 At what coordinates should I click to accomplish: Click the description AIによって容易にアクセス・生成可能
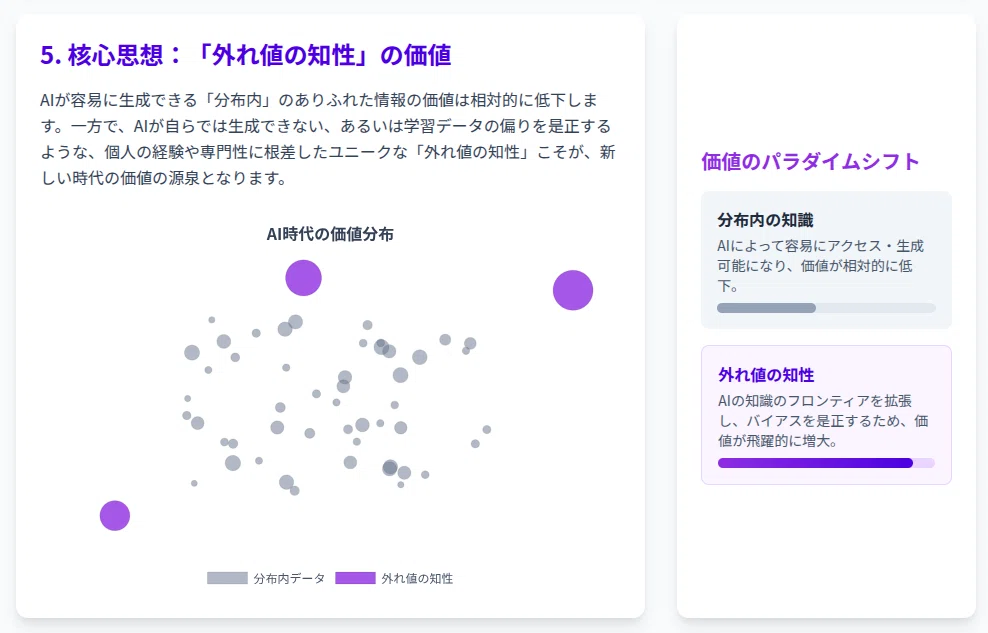pos(820,266)
